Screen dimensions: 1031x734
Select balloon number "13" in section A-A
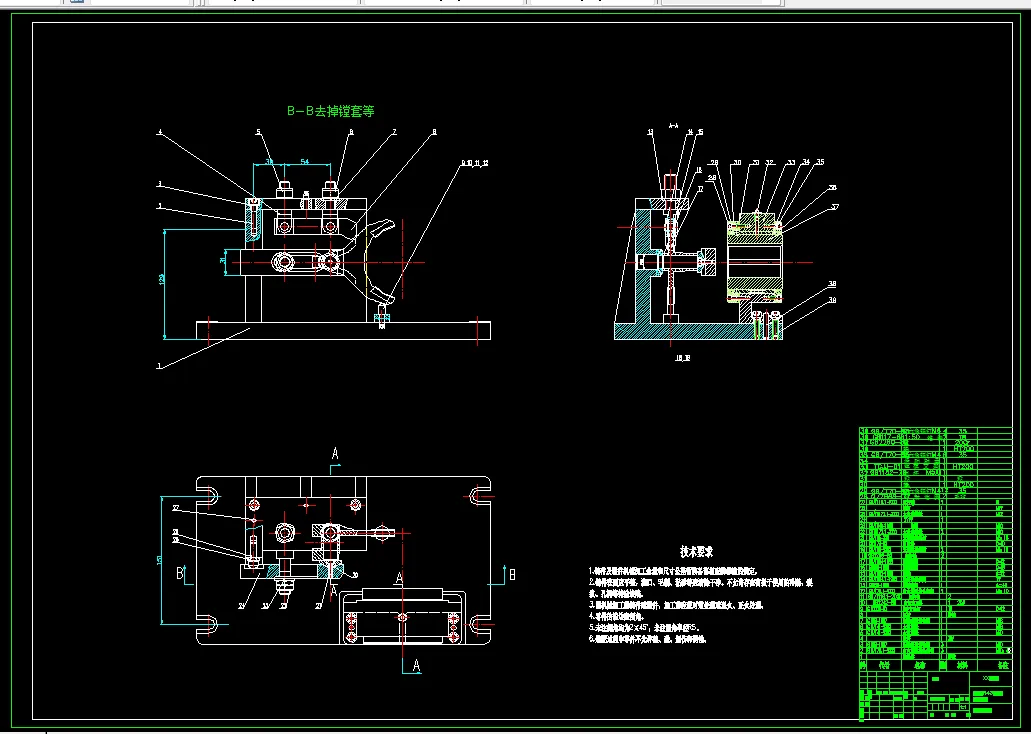[651, 132]
